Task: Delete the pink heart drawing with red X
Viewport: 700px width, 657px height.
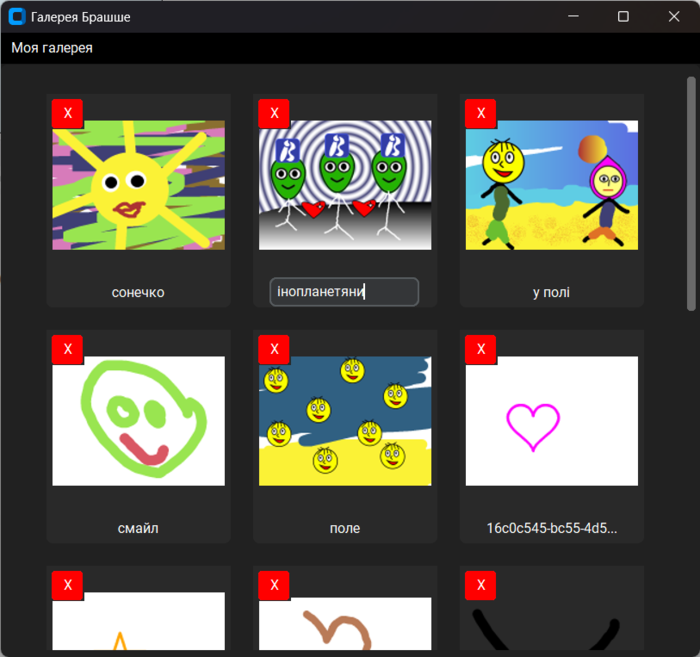Action: pyautogui.click(x=481, y=349)
